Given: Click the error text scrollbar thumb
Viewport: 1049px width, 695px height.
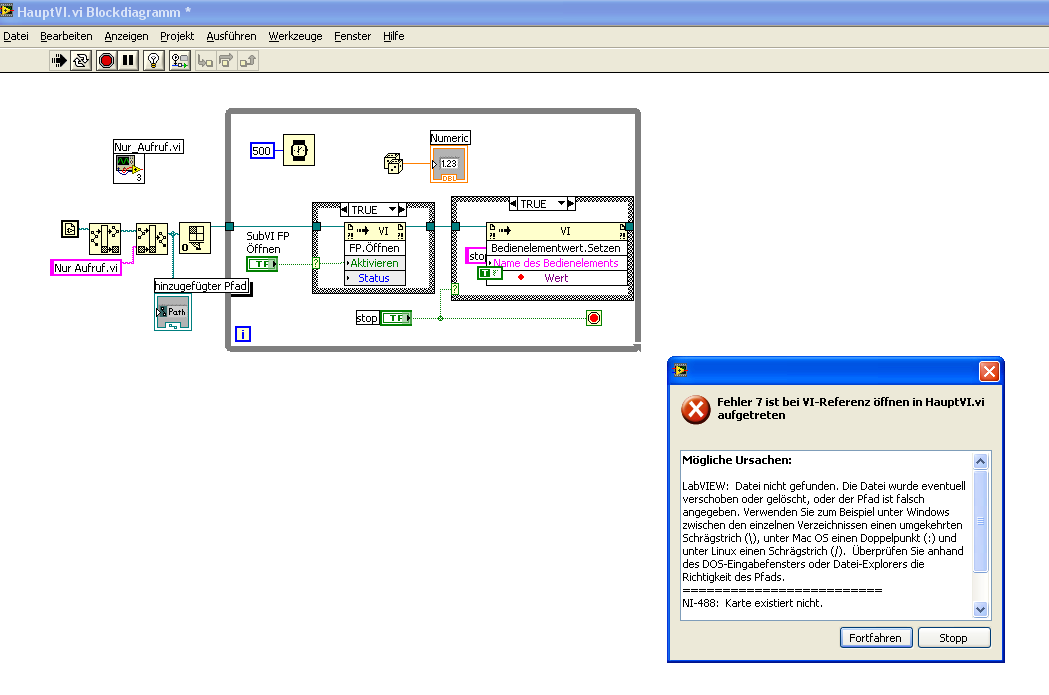Looking at the screenshot, I should pyautogui.click(x=980, y=521).
